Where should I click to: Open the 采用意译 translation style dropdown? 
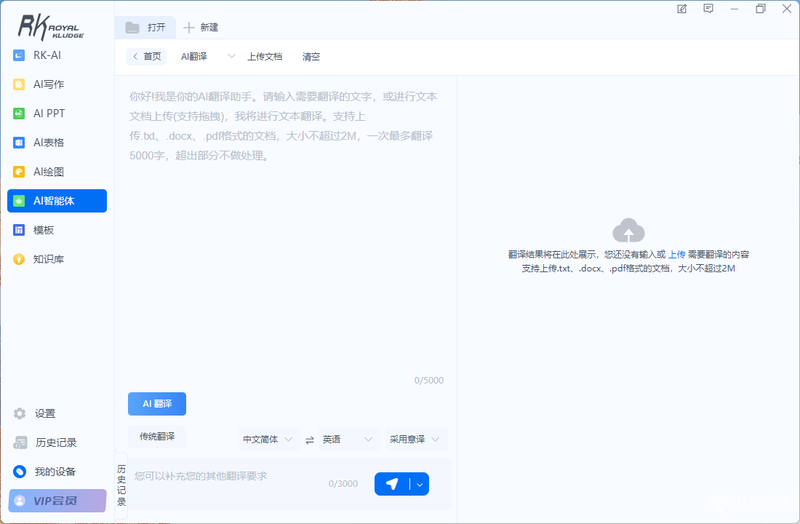(x=416, y=439)
